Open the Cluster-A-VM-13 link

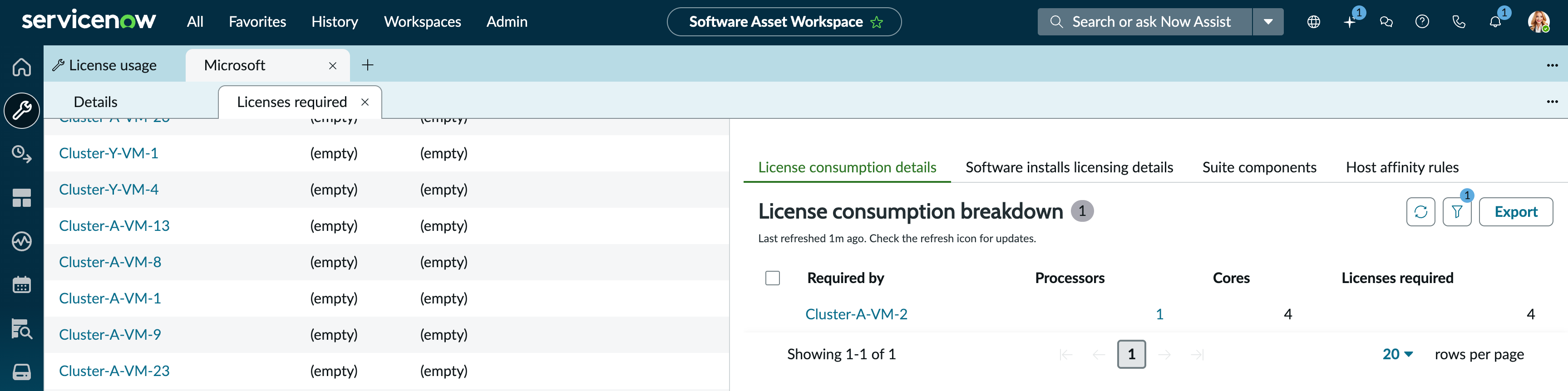114,226
